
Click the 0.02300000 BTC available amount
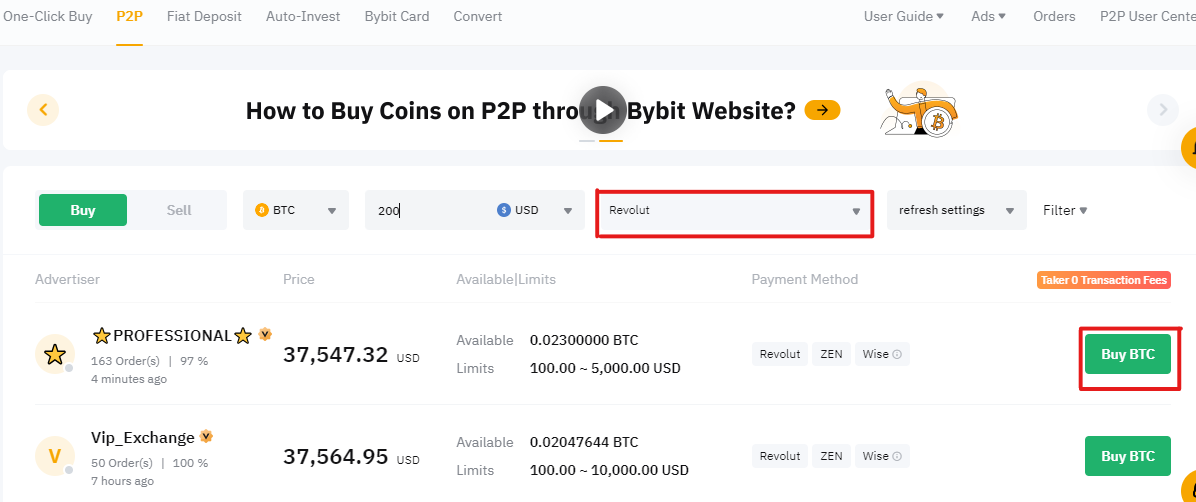tap(584, 340)
